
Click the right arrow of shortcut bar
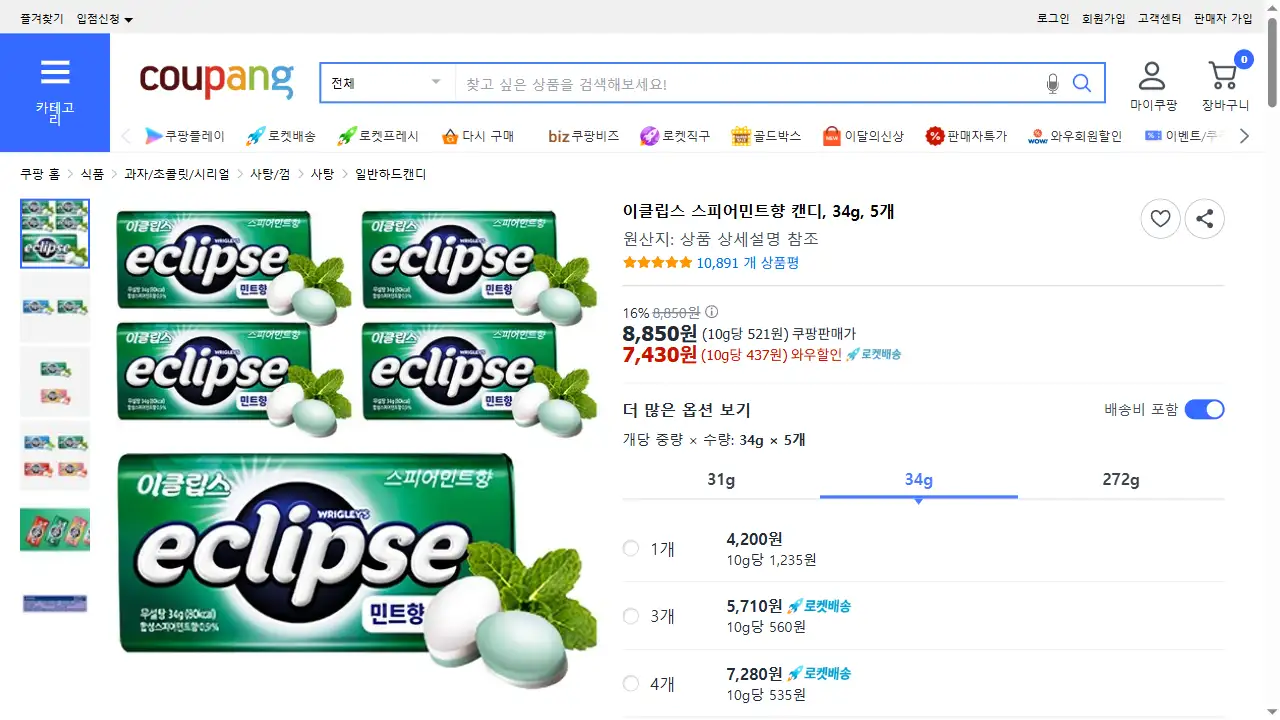(1244, 136)
